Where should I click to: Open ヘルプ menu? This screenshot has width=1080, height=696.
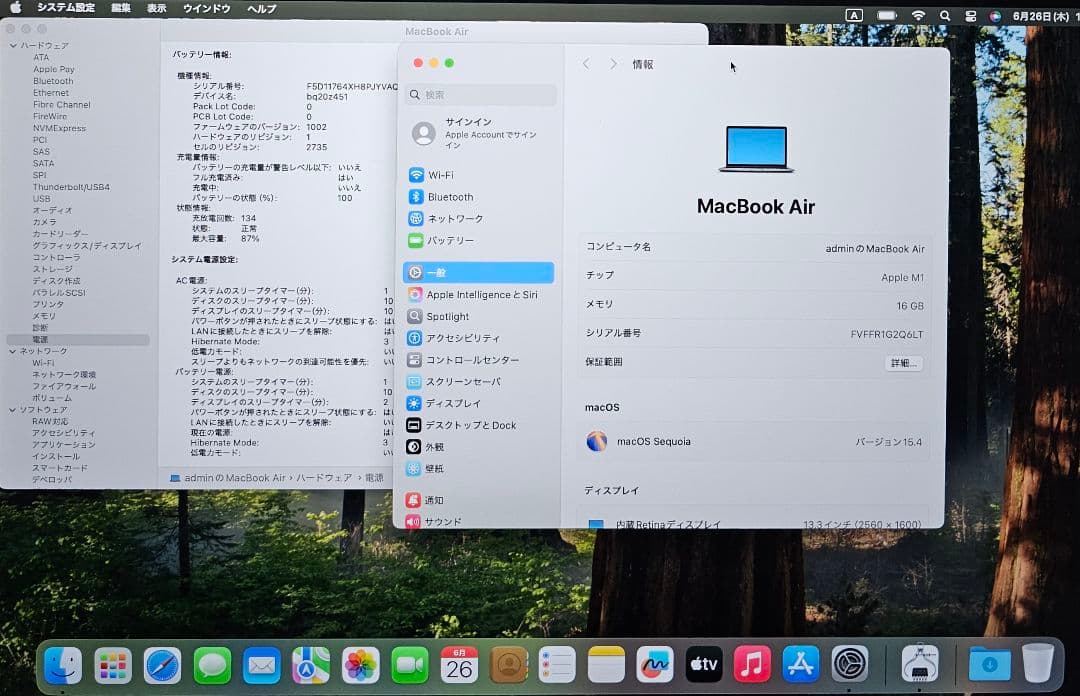pyautogui.click(x=262, y=9)
